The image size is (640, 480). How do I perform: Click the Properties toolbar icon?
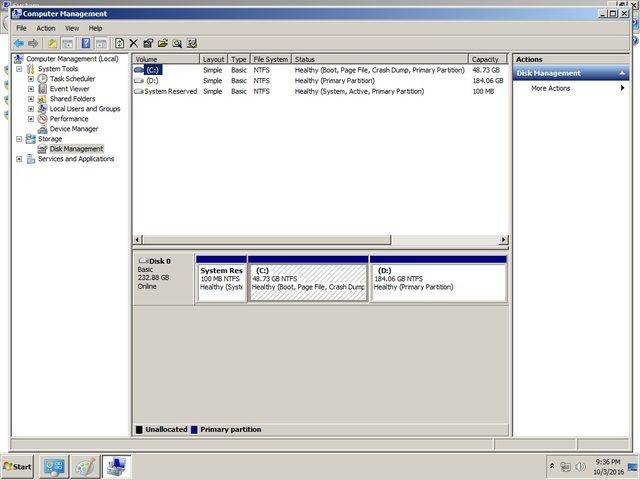tap(148, 44)
